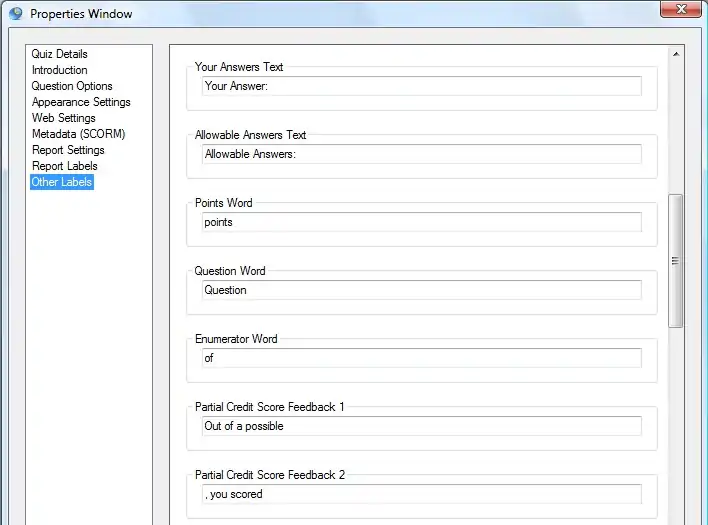Image resolution: width=708 pixels, height=525 pixels.
Task: Click the scroll up arrow
Action: coord(676,54)
